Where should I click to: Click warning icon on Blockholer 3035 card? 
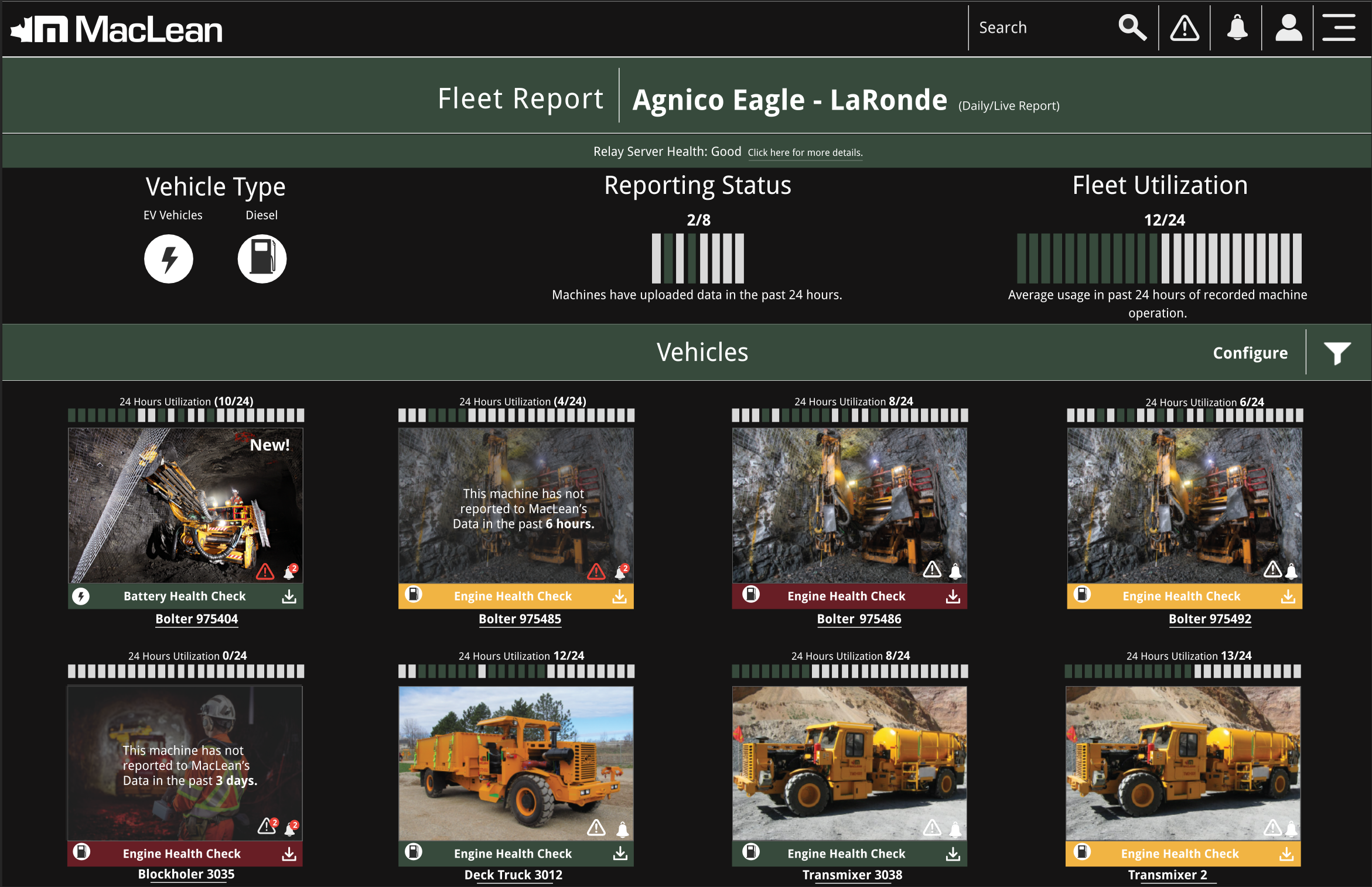point(267,826)
